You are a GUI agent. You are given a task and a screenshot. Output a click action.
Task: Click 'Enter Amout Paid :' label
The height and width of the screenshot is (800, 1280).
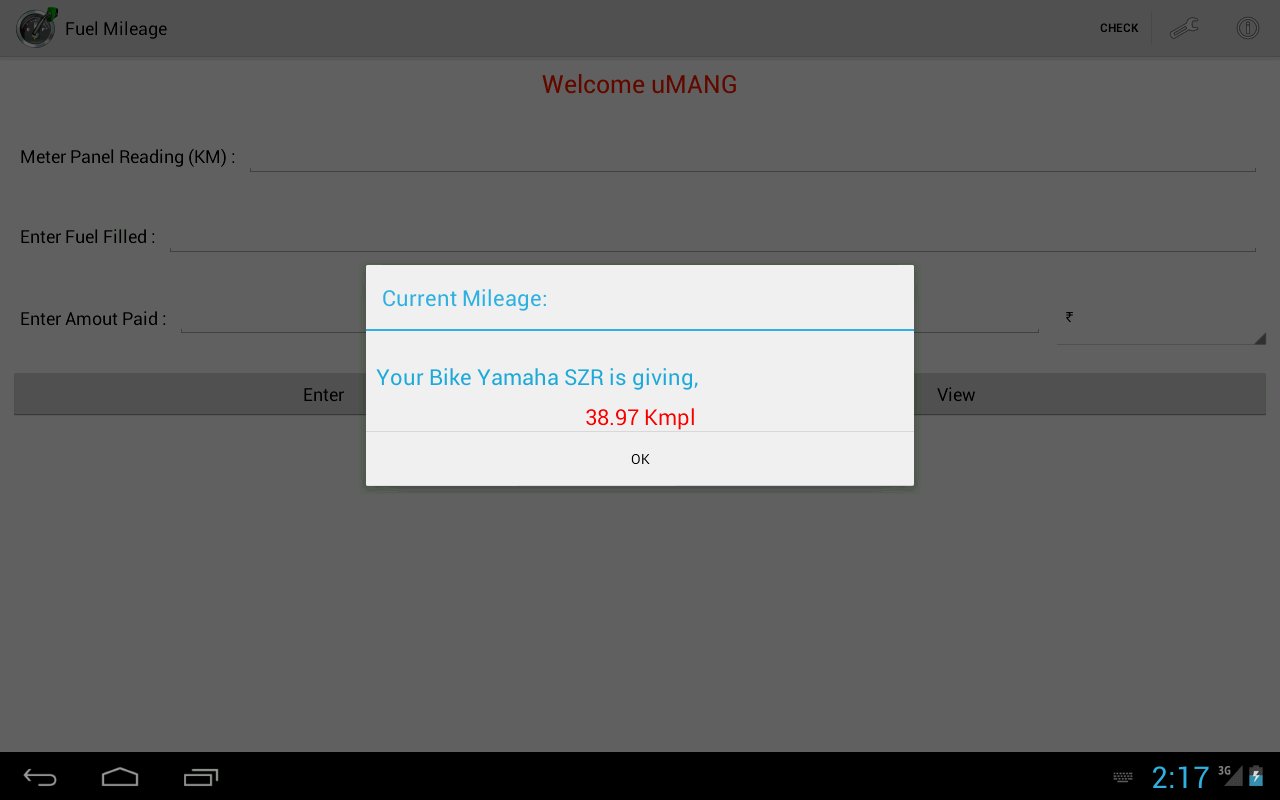(x=93, y=319)
